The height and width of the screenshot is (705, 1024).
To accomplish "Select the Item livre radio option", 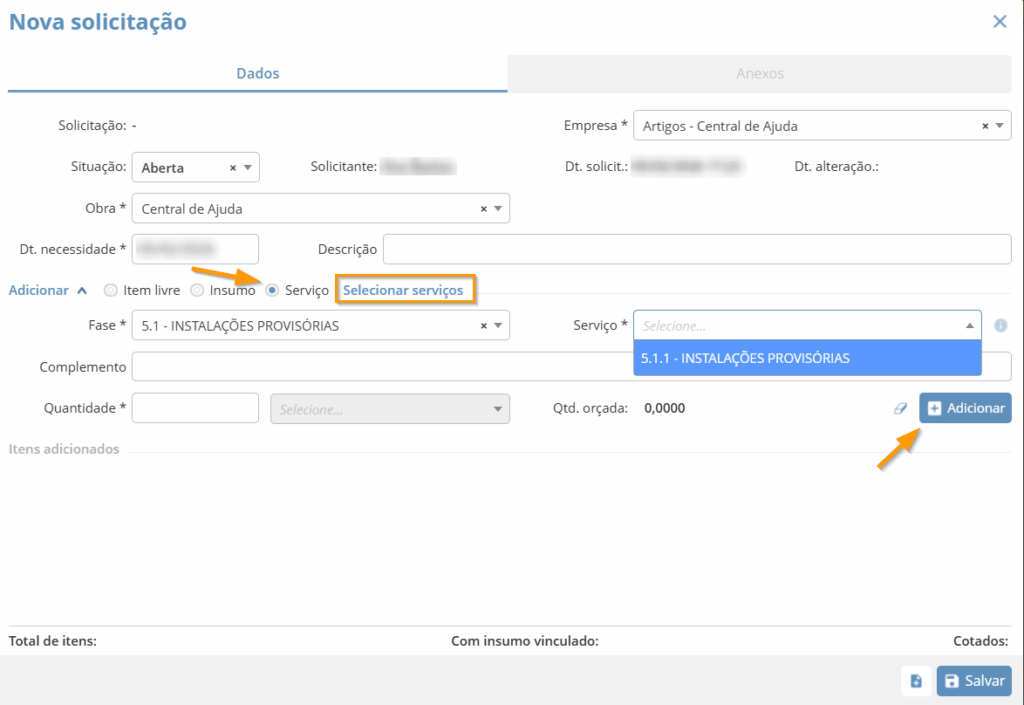I will point(111,290).
